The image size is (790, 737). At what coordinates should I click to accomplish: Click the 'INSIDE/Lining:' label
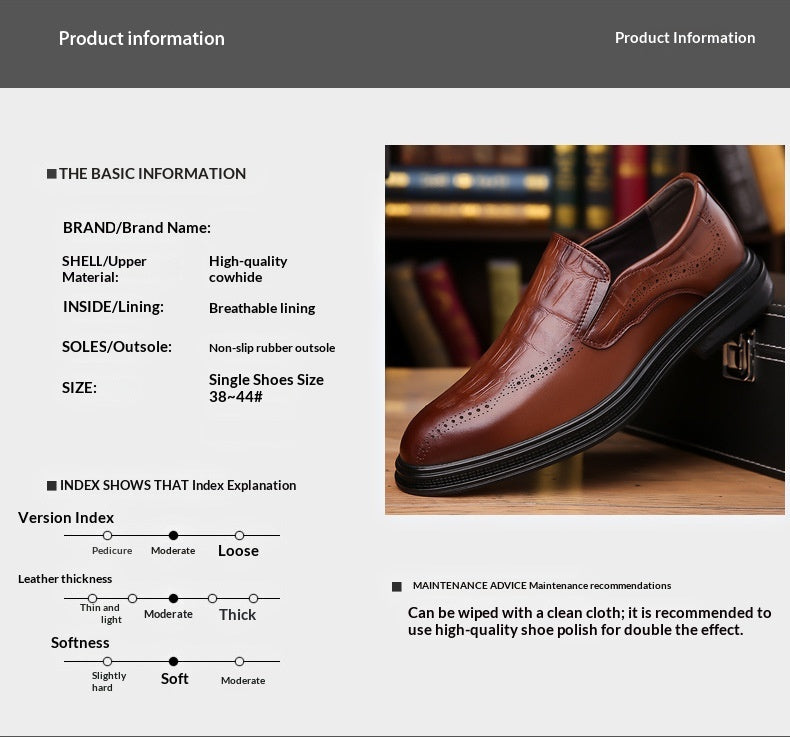(113, 307)
